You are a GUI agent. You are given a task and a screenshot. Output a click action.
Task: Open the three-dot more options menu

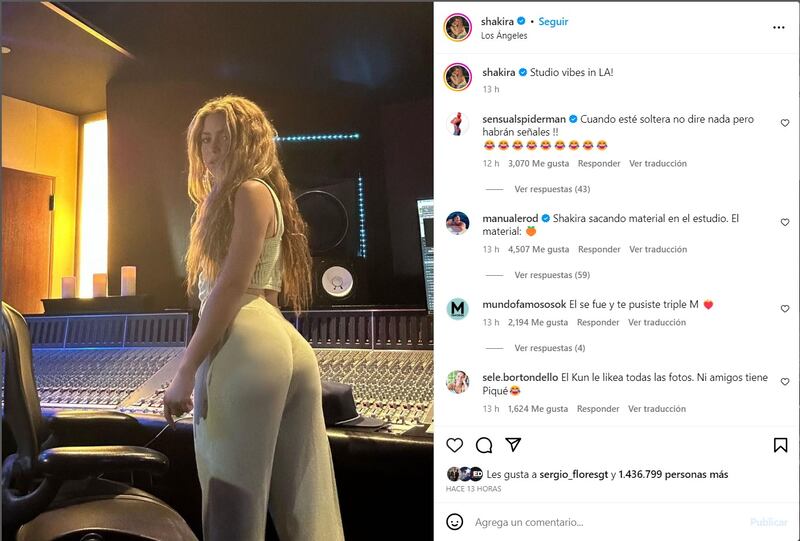point(779,28)
